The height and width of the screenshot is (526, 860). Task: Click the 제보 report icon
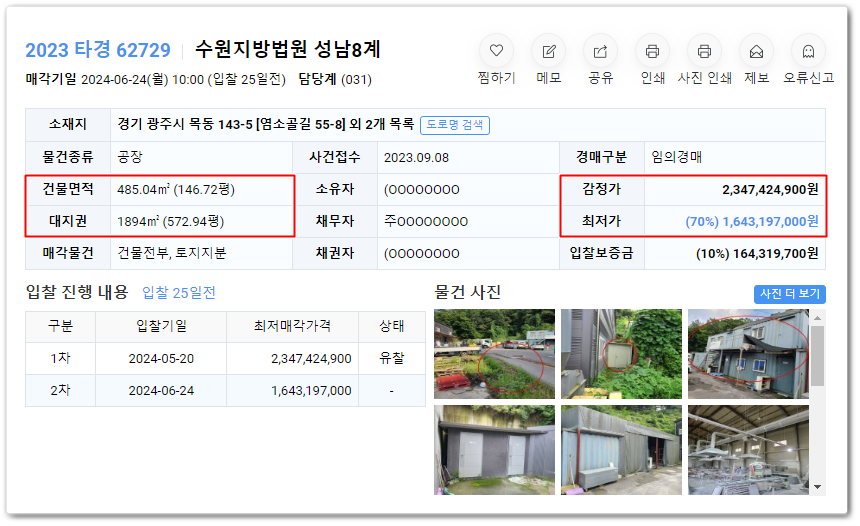756,51
